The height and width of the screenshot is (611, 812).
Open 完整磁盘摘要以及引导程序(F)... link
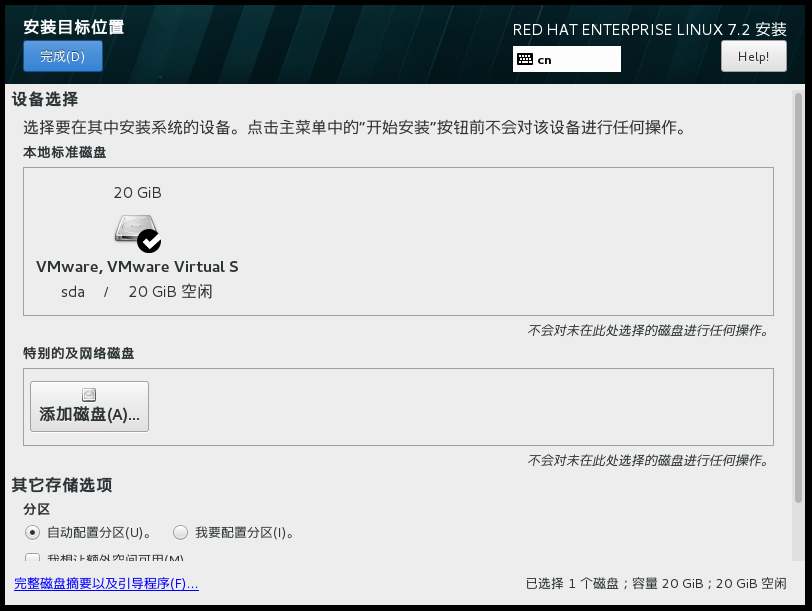(106, 584)
